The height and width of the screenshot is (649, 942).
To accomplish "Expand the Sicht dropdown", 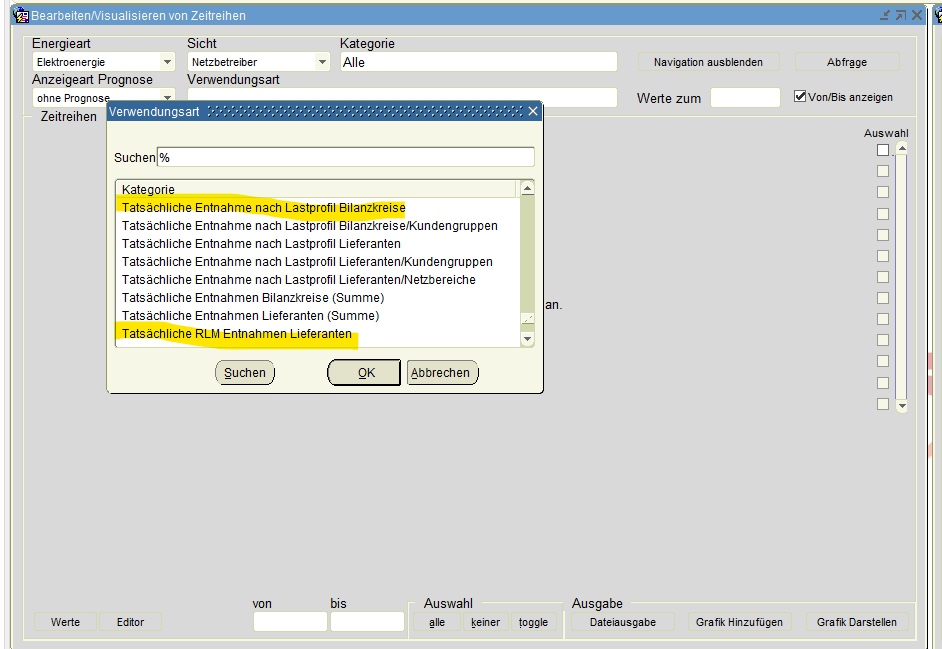I will click(322, 62).
